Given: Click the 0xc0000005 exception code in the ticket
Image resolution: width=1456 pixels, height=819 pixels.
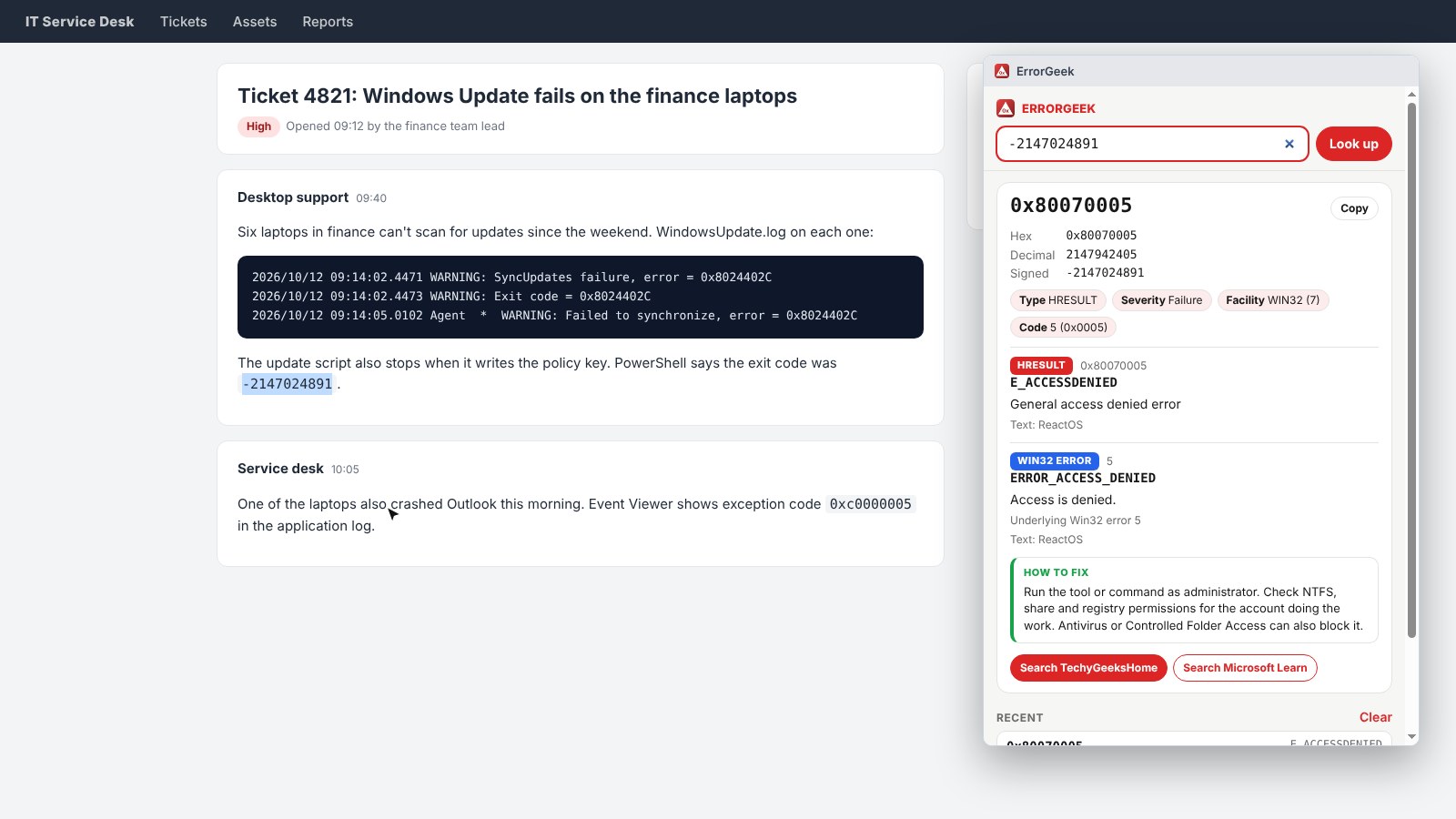Looking at the screenshot, I should (x=870, y=504).
